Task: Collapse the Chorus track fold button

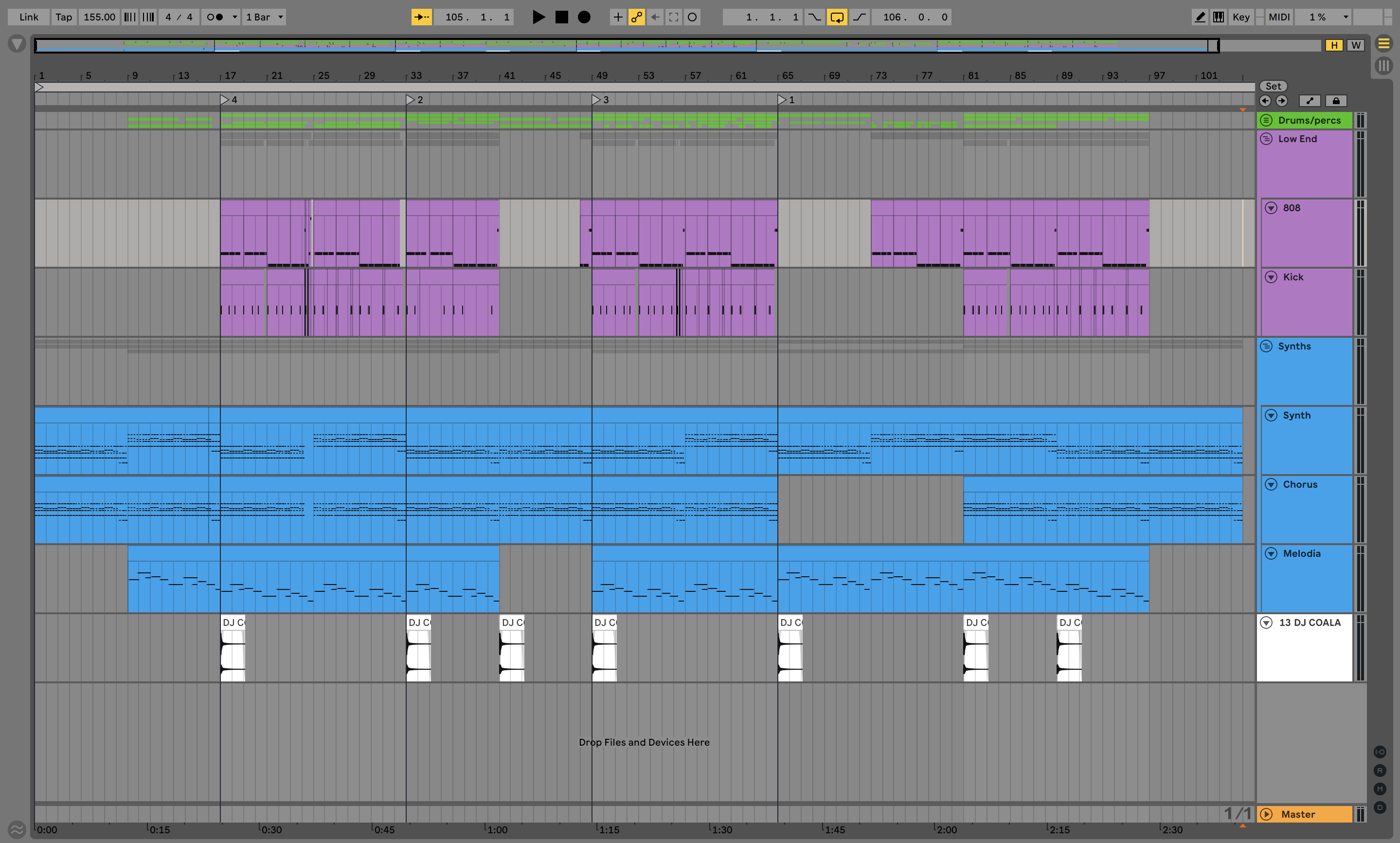Action: (x=1271, y=485)
